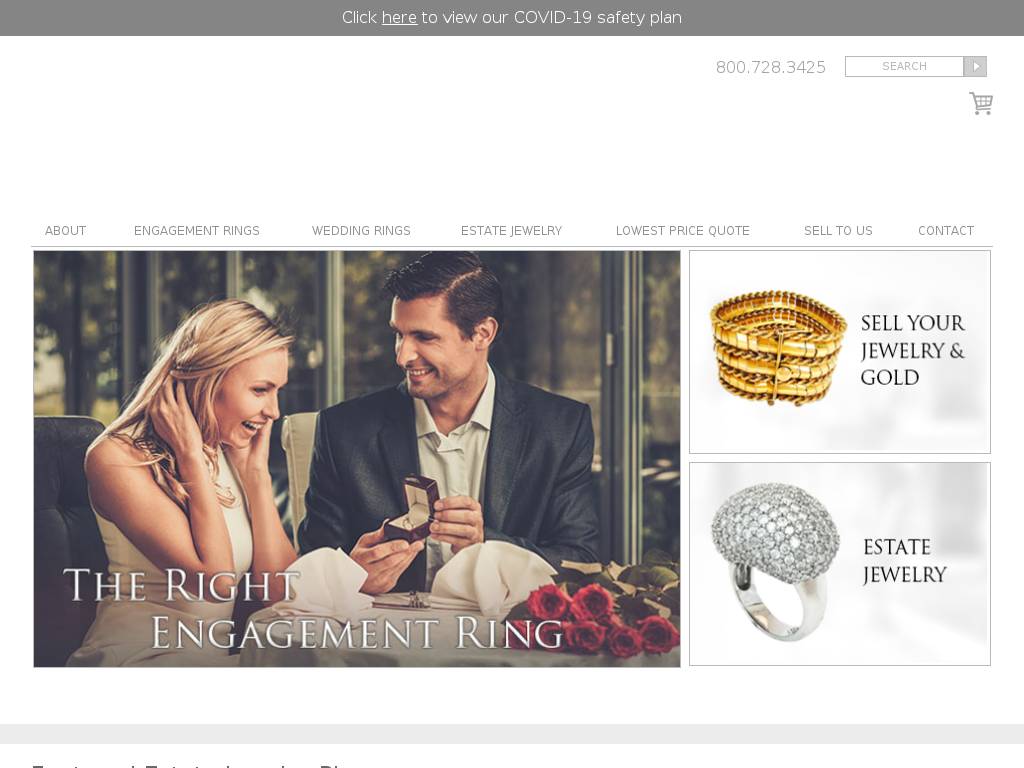The height and width of the screenshot is (768, 1024).
Task: Choose Sell To Us menu item
Action: point(838,231)
